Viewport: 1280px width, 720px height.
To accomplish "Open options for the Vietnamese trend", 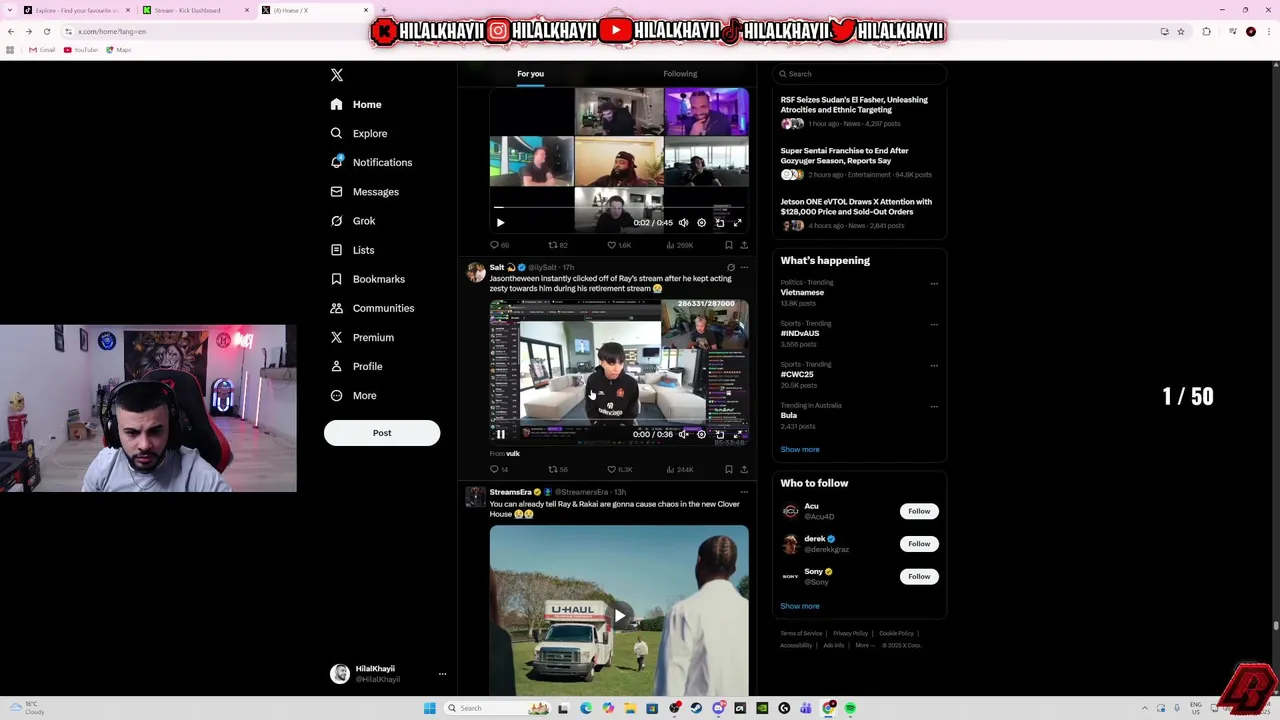I will tap(934, 284).
